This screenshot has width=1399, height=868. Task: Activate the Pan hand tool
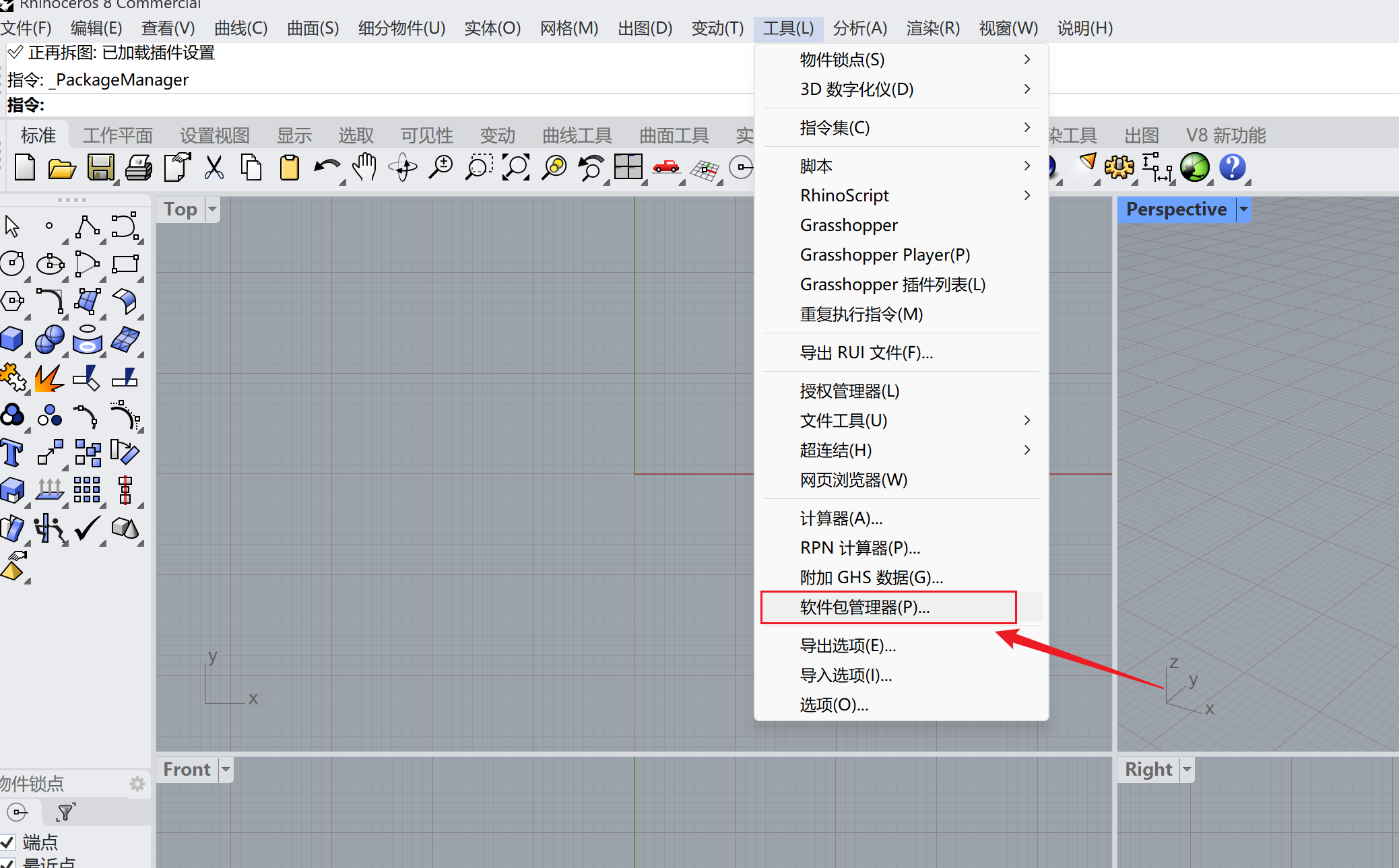tap(364, 167)
